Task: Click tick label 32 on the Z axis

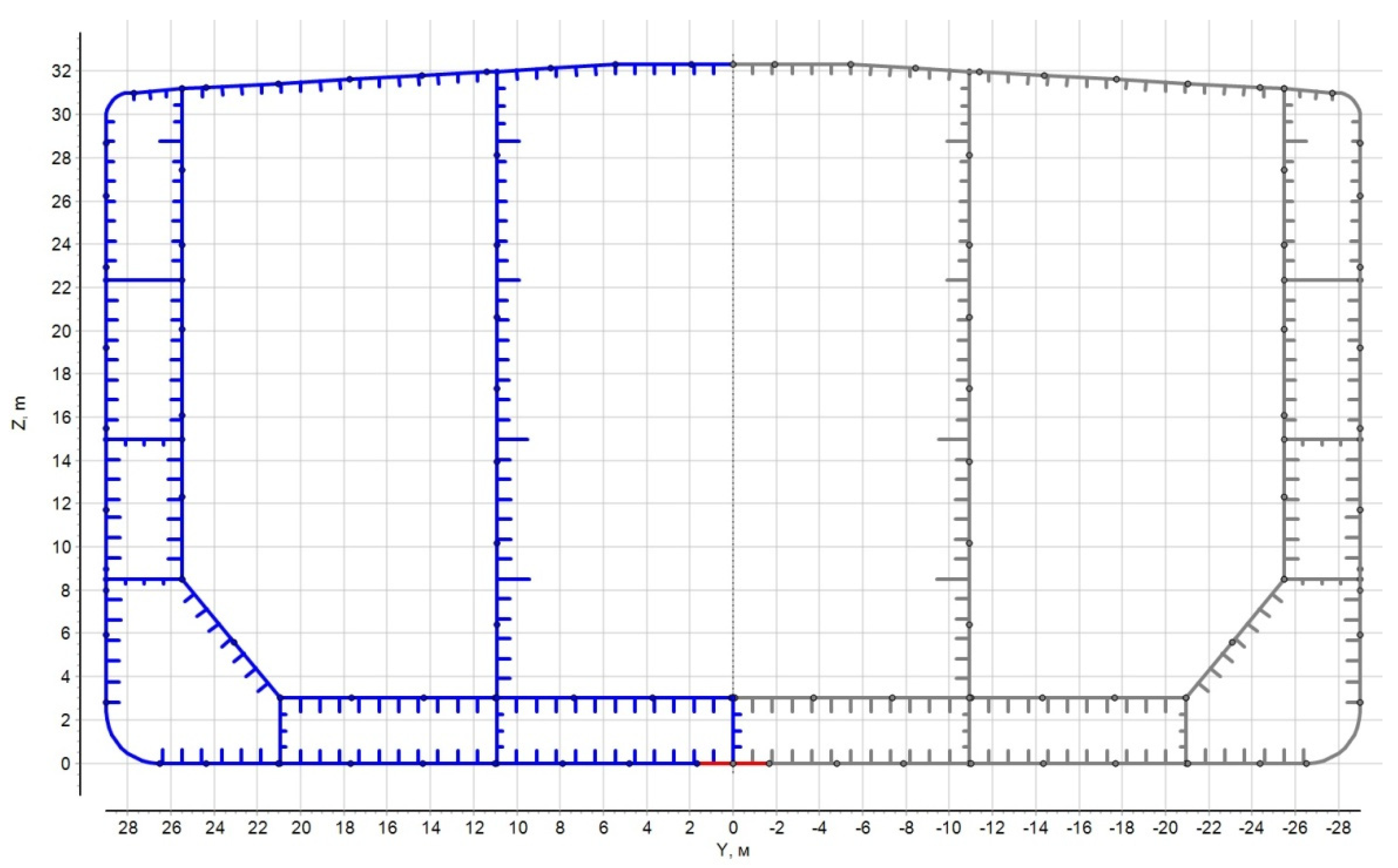Action: pos(61,71)
